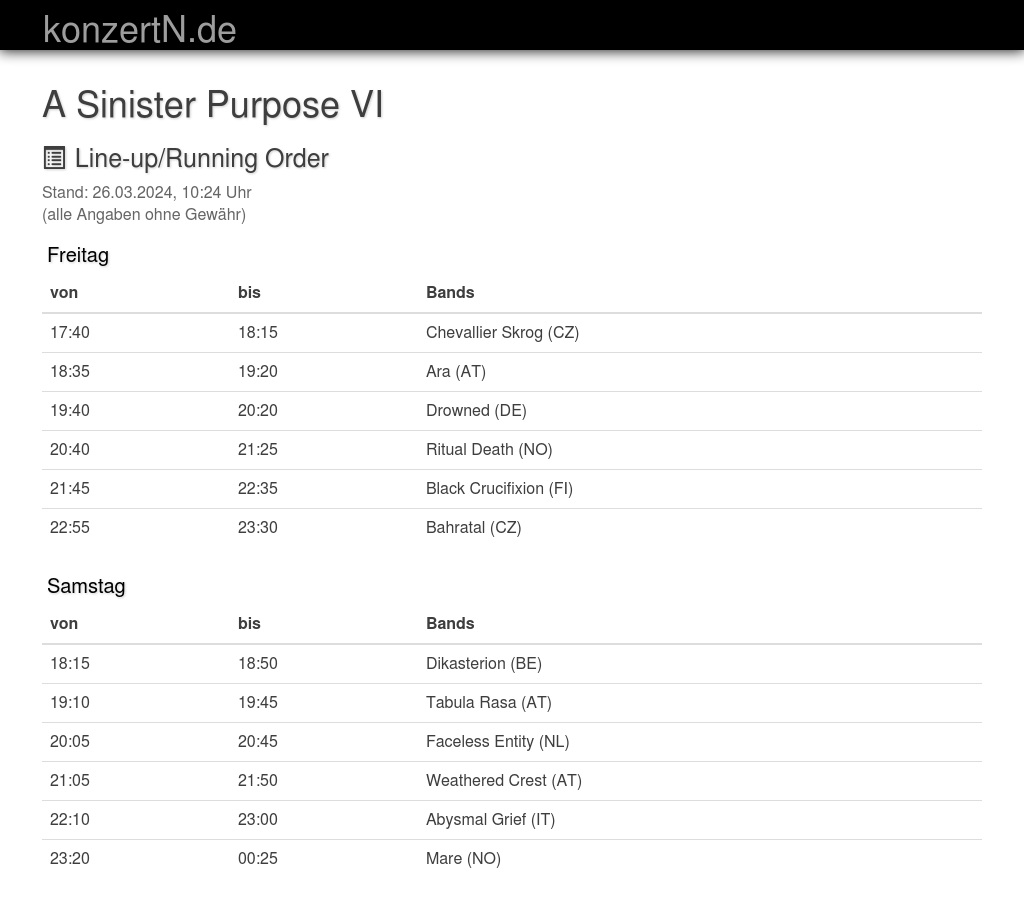The image size is (1024, 898).
Task: Click the Ritual Death (NO) entry
Action: tap(489, 449)
